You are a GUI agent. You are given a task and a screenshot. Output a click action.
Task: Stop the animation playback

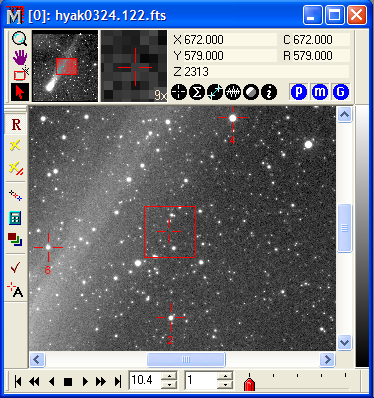[x=68, y=381]
